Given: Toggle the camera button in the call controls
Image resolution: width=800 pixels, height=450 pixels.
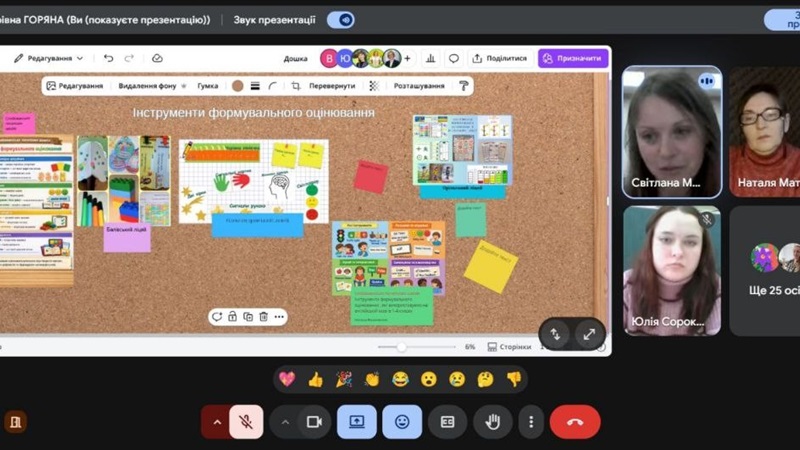Looking at the screenshot, I should [312, 422].
